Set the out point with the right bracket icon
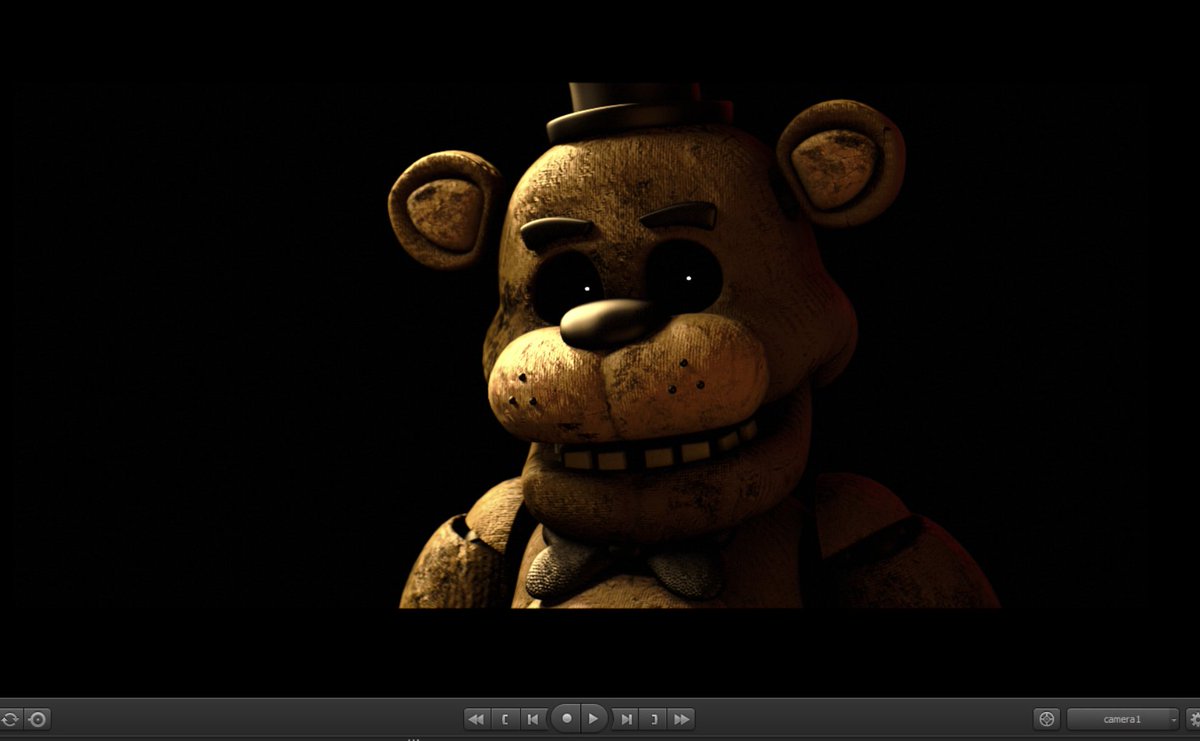Screen dimensions: 1200x741 pos(652,718)
